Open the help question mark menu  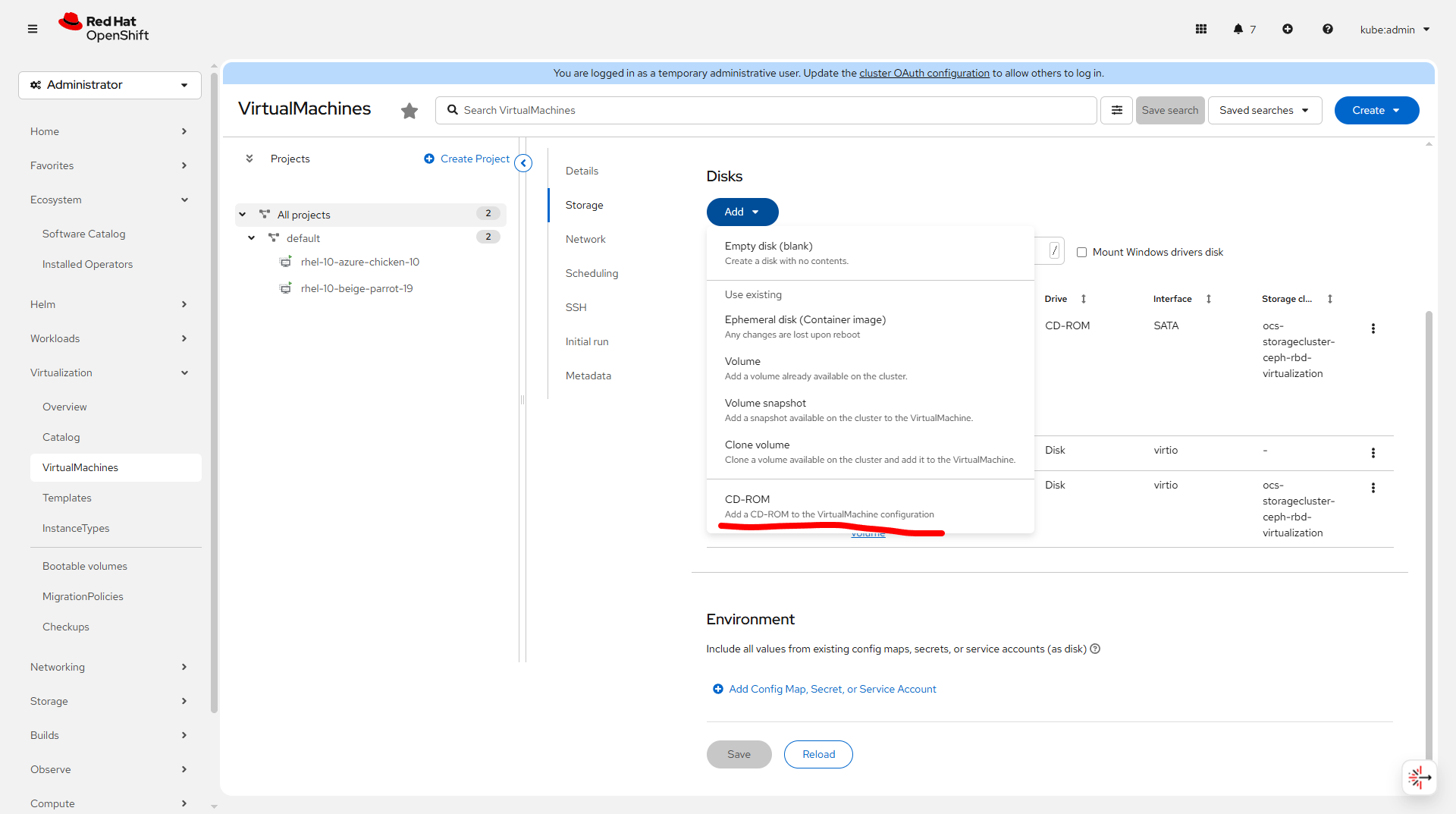coord(1328,29)
